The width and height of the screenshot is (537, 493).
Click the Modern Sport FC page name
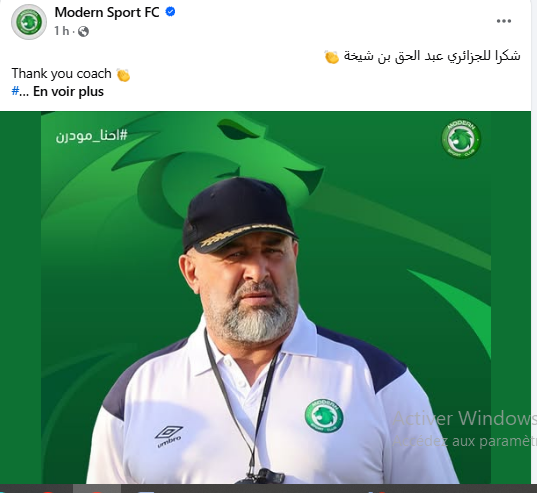point(107,12)
